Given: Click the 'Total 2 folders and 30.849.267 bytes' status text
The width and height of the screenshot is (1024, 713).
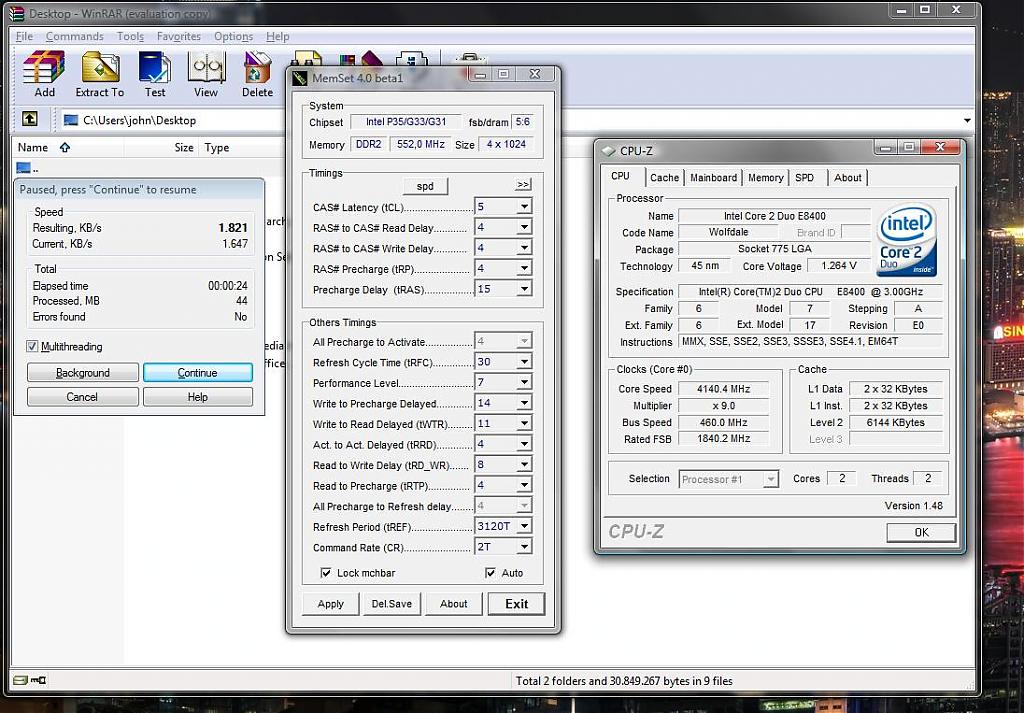Looking at the screenshot, I should 624,681.
